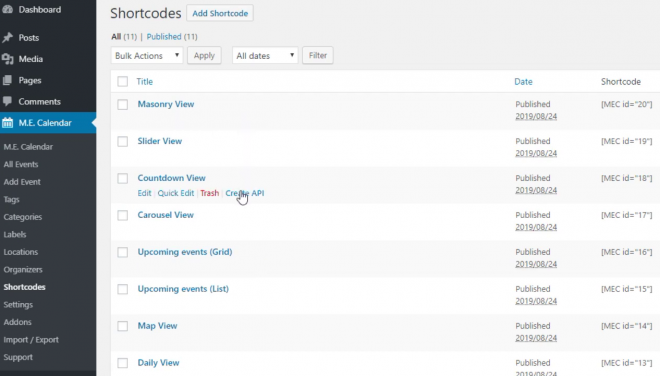Open Upcoming events (List) shortcode
The image size is (660, 376).
[x=183, y=289]
